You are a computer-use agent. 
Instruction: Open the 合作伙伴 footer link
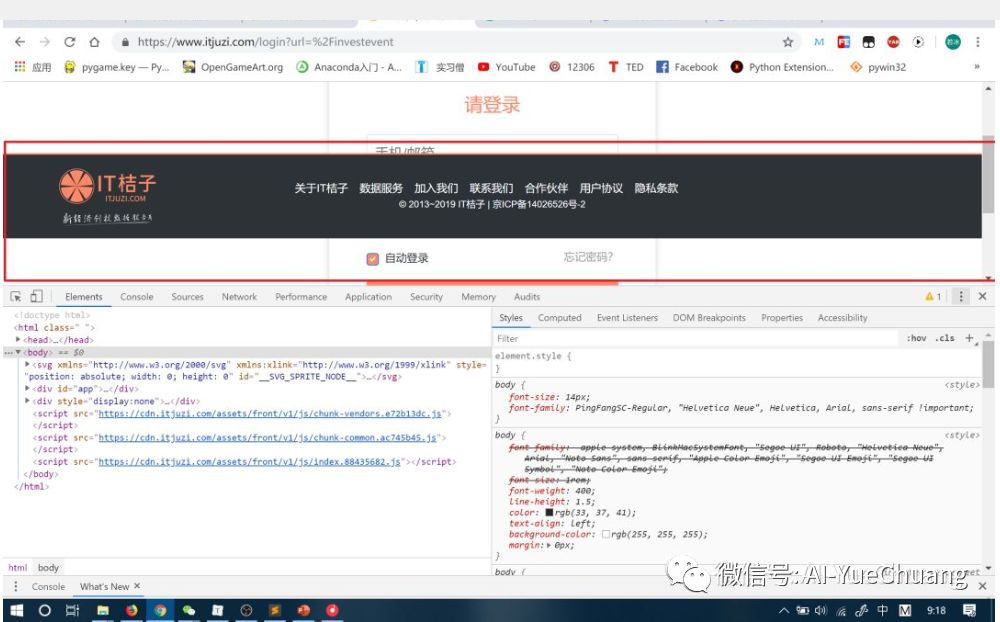(546, 188)
